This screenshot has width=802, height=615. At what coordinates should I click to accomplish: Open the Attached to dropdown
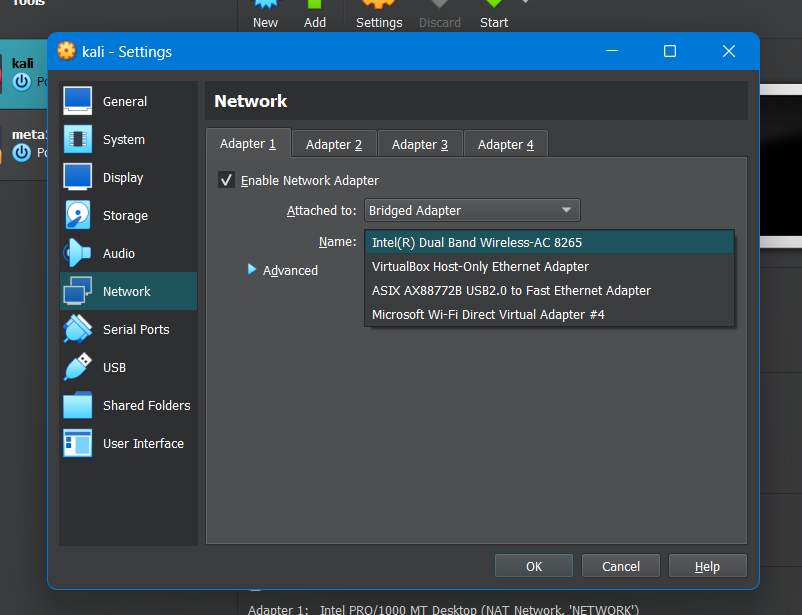pyautogui.click(x=472, y=210)
